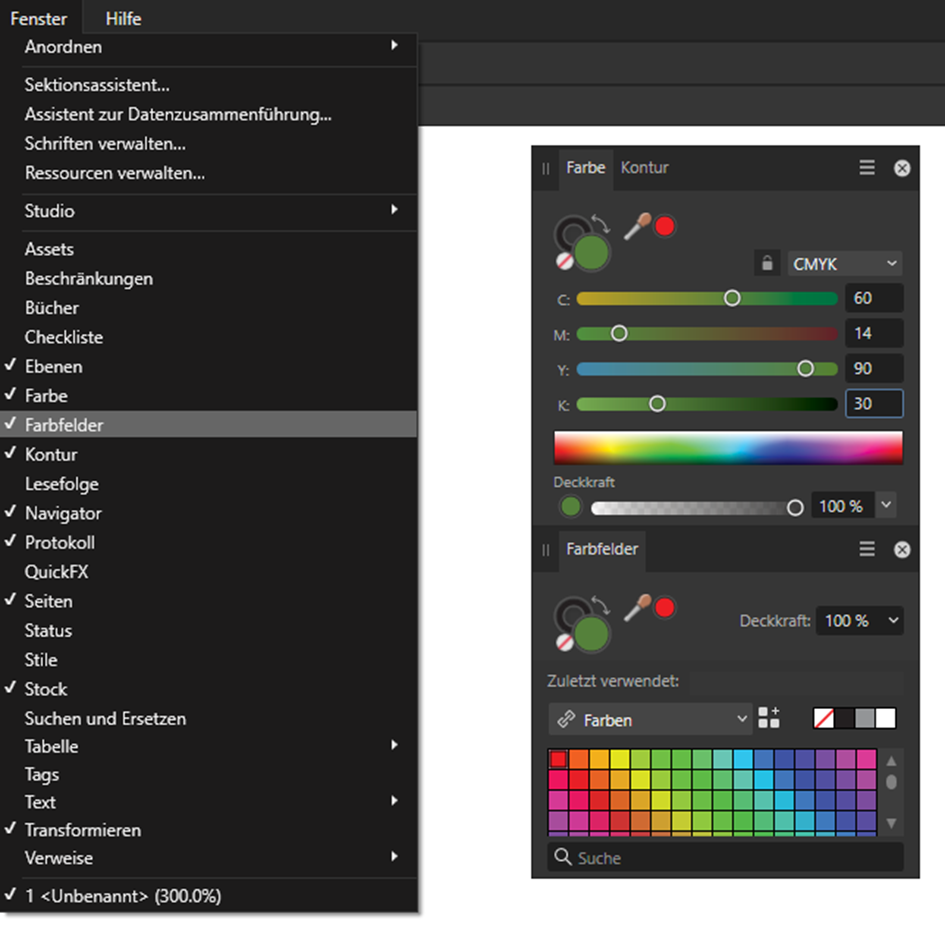
Task: Click the color picker eyedropper in Farbe panel
Action: pyautogui.click(x=636, y=227)
